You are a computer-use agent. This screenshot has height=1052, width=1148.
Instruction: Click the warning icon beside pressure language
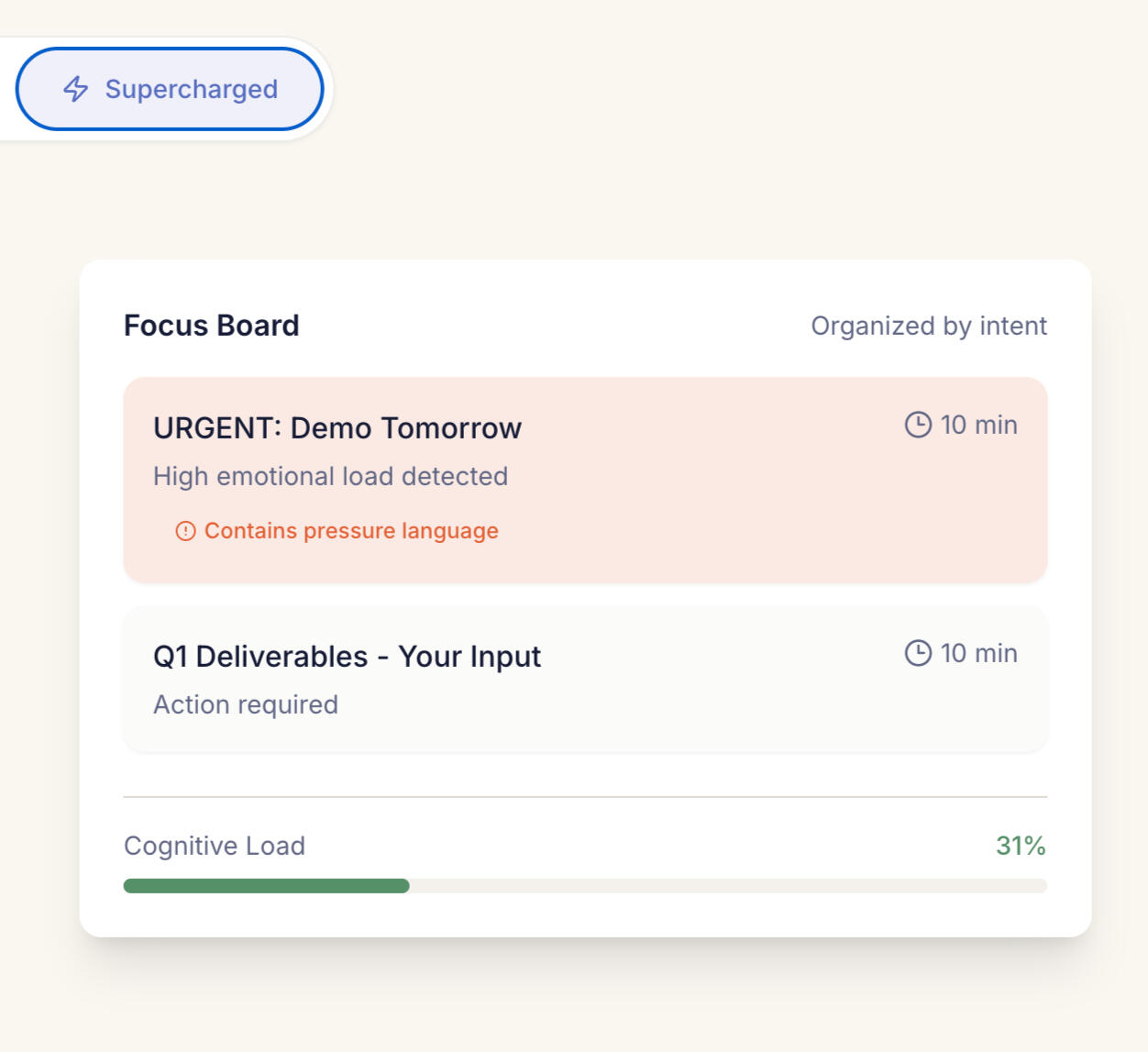(185, 531)
